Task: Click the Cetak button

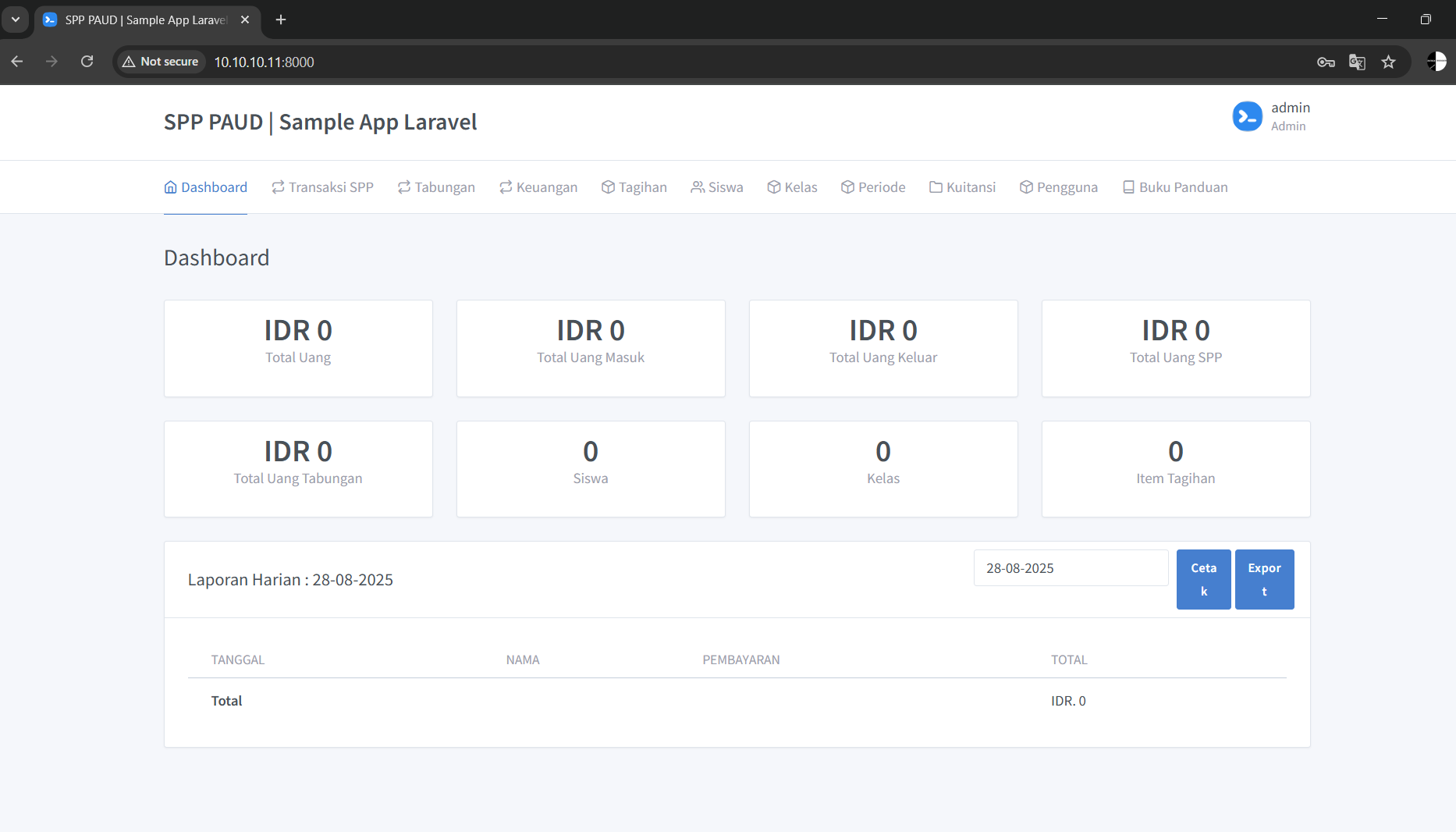Action: point(1203,579)
